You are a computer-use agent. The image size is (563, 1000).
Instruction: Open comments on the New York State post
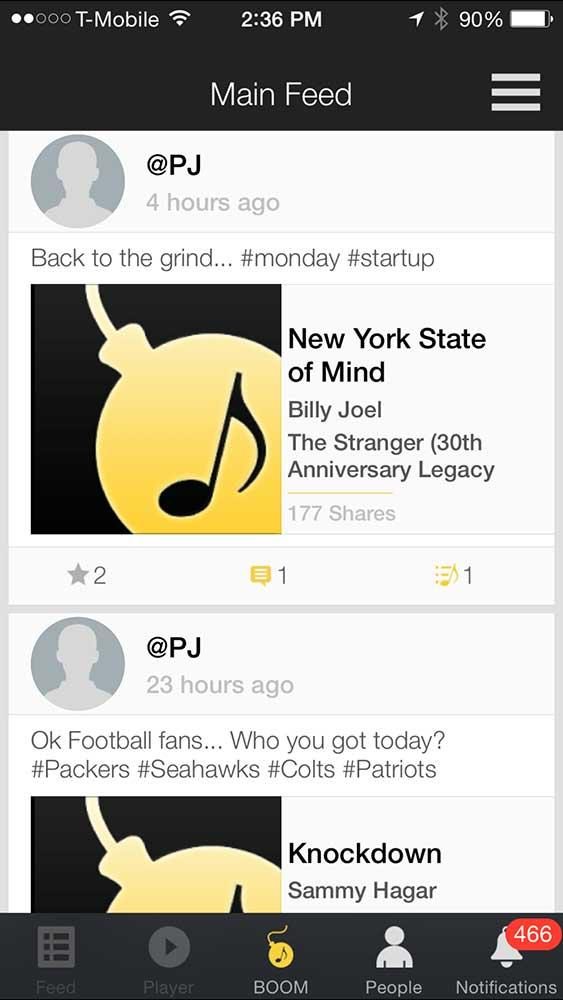[x=260, y=577]
